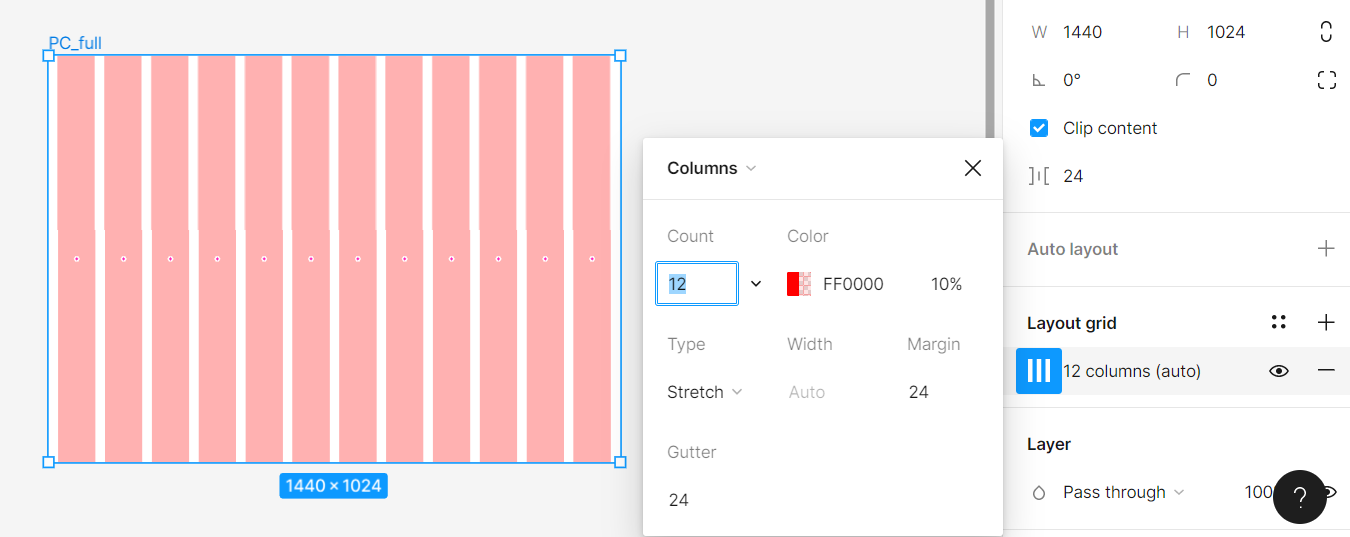Expand the Count chevron dropdown
Screen dimensions: 1350x537
tap(756, 284)
